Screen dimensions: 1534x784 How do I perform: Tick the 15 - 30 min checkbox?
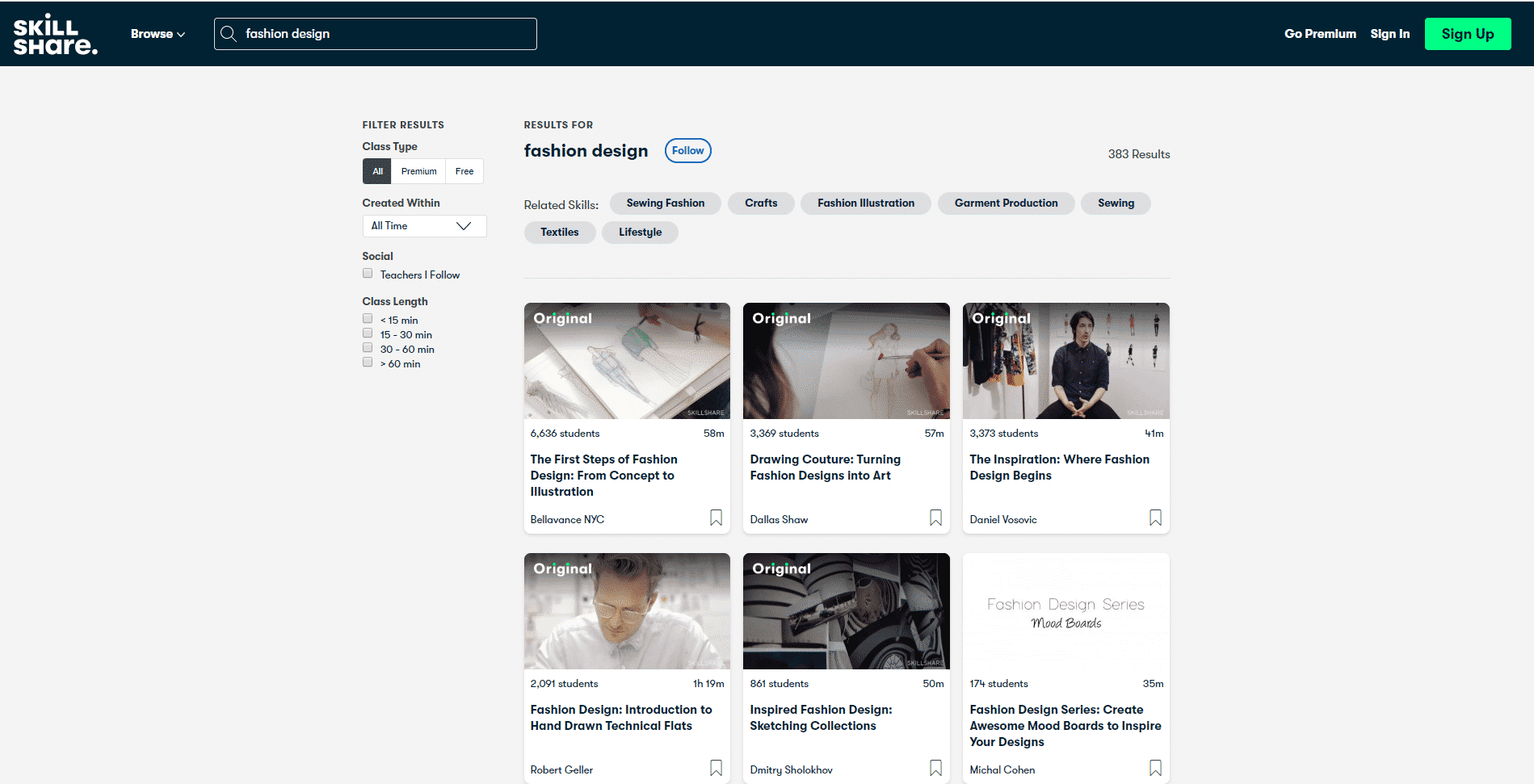(x=368, y=333)
